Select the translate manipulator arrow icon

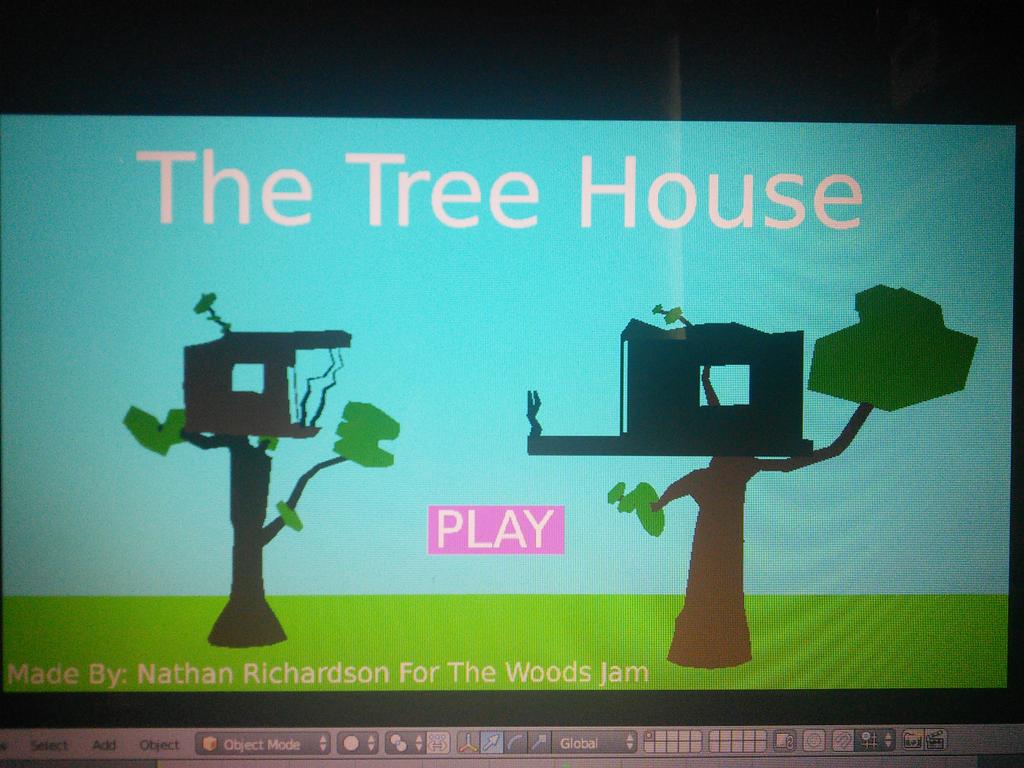(x=491, y=743)
